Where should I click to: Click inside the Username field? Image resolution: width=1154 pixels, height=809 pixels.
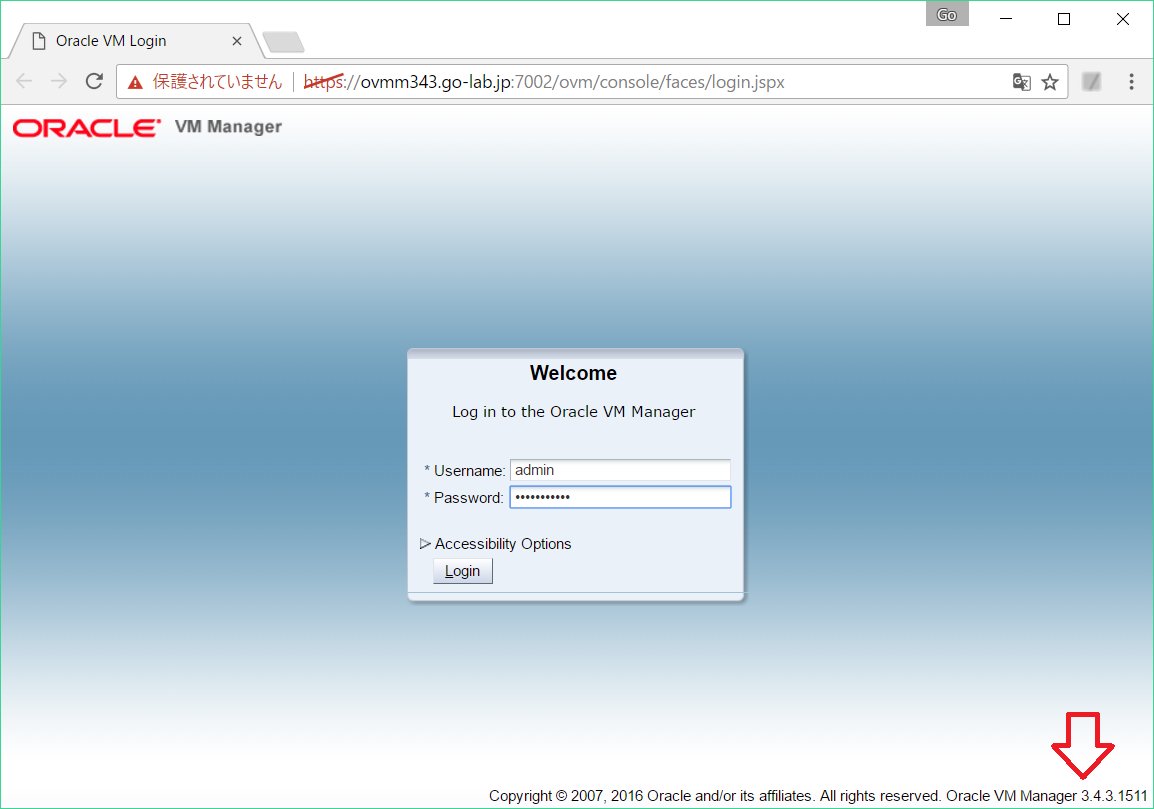[619, 470]
